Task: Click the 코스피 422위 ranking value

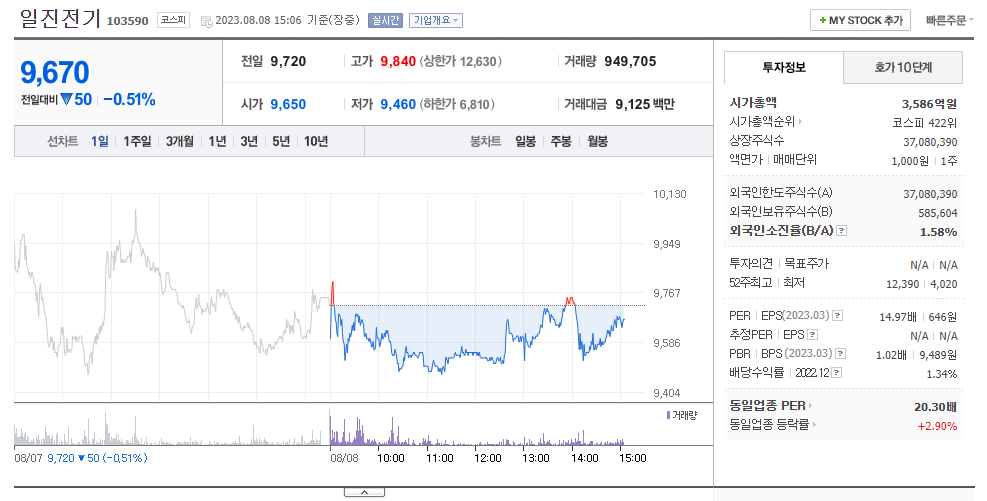Action: pos(925,123)
